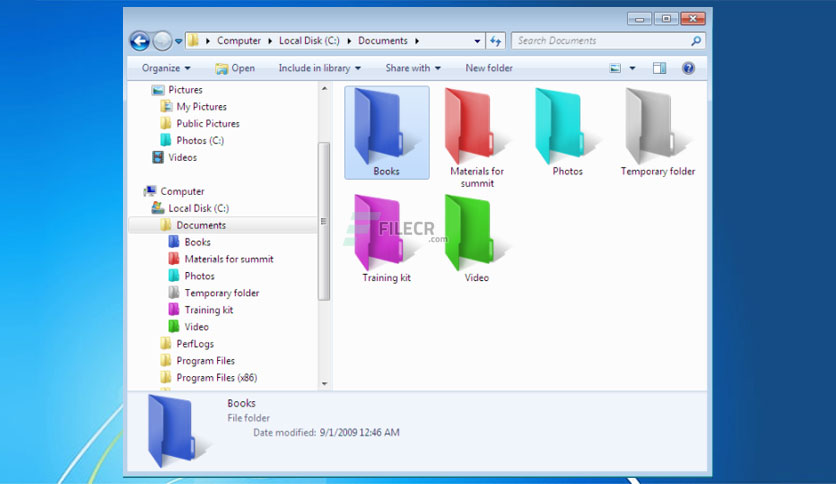Open the Share with dropdown
This screenshot has height=484, width=836.
[413, 68]
